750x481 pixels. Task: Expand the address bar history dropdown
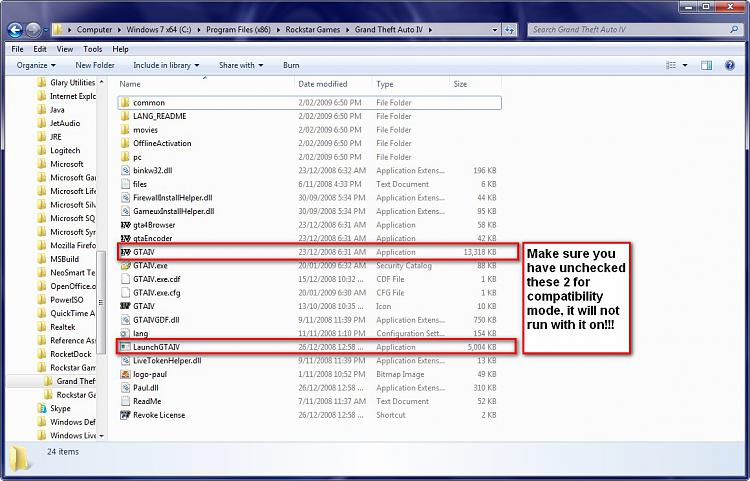[x=495, y=30]
